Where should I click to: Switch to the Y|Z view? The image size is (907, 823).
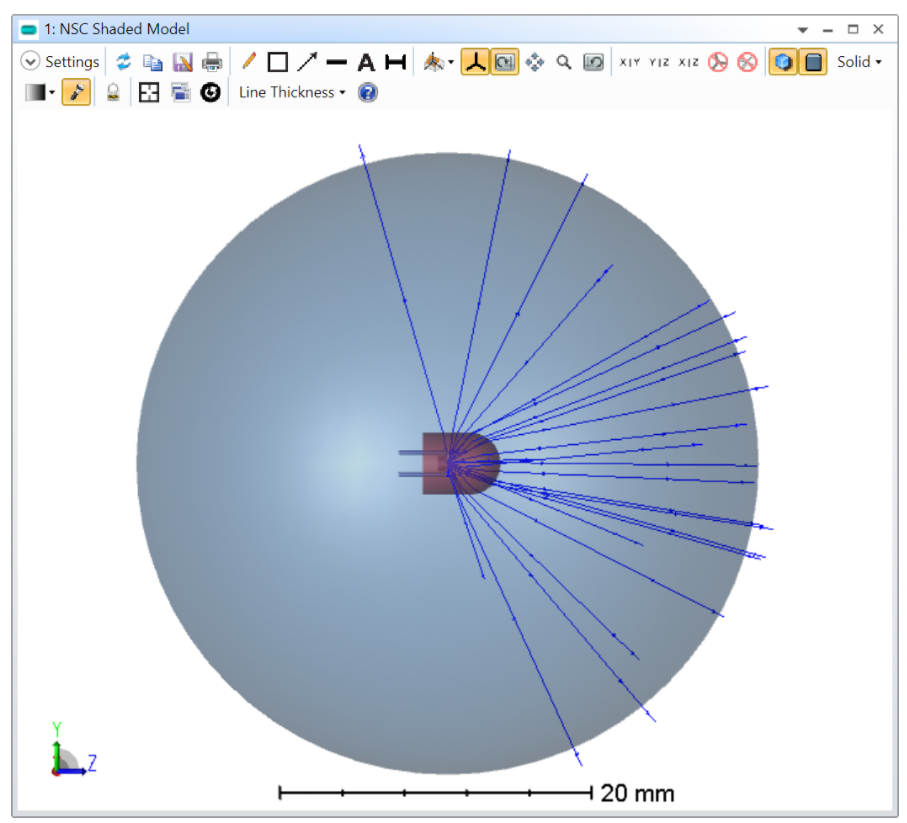(x=659, y=62)
